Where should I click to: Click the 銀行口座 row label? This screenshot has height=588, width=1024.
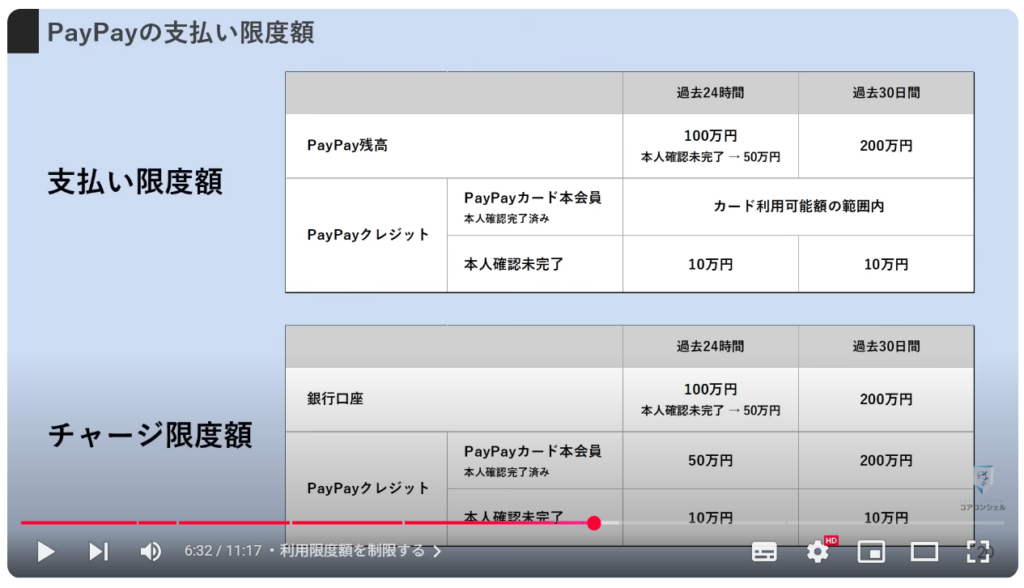tap(335, 399)
